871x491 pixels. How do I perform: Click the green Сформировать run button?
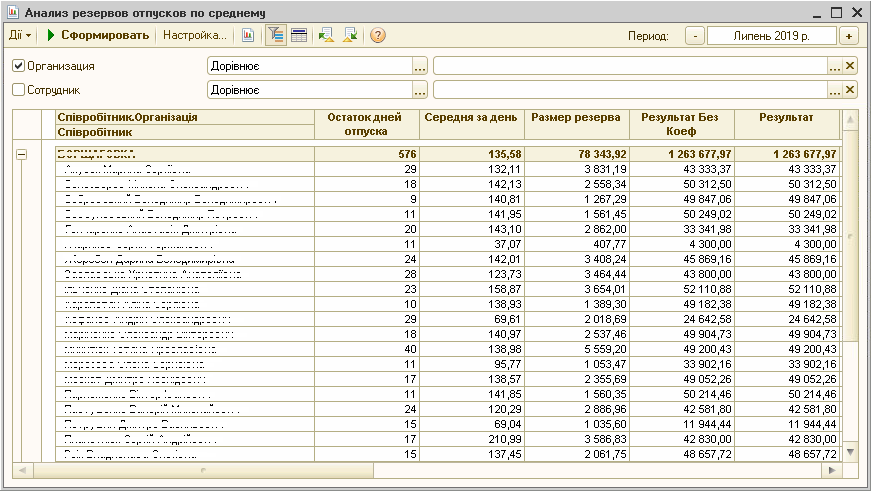tap(98, 35)
